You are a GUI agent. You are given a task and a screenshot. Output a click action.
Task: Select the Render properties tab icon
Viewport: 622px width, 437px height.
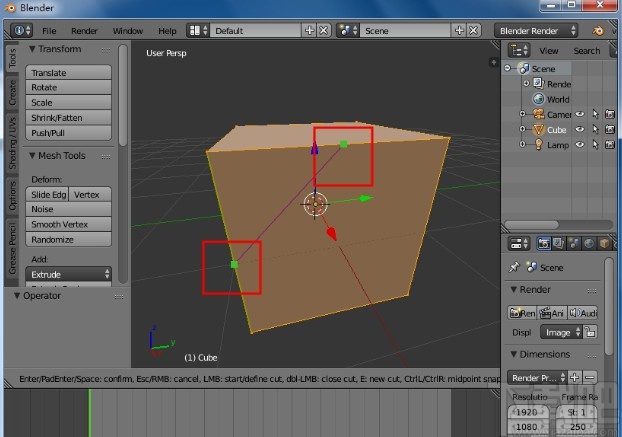(544, 243)
